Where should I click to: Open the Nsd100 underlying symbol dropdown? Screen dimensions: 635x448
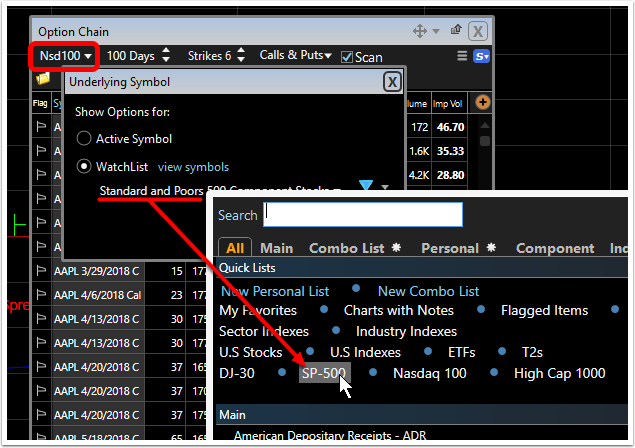pos(65,55)
